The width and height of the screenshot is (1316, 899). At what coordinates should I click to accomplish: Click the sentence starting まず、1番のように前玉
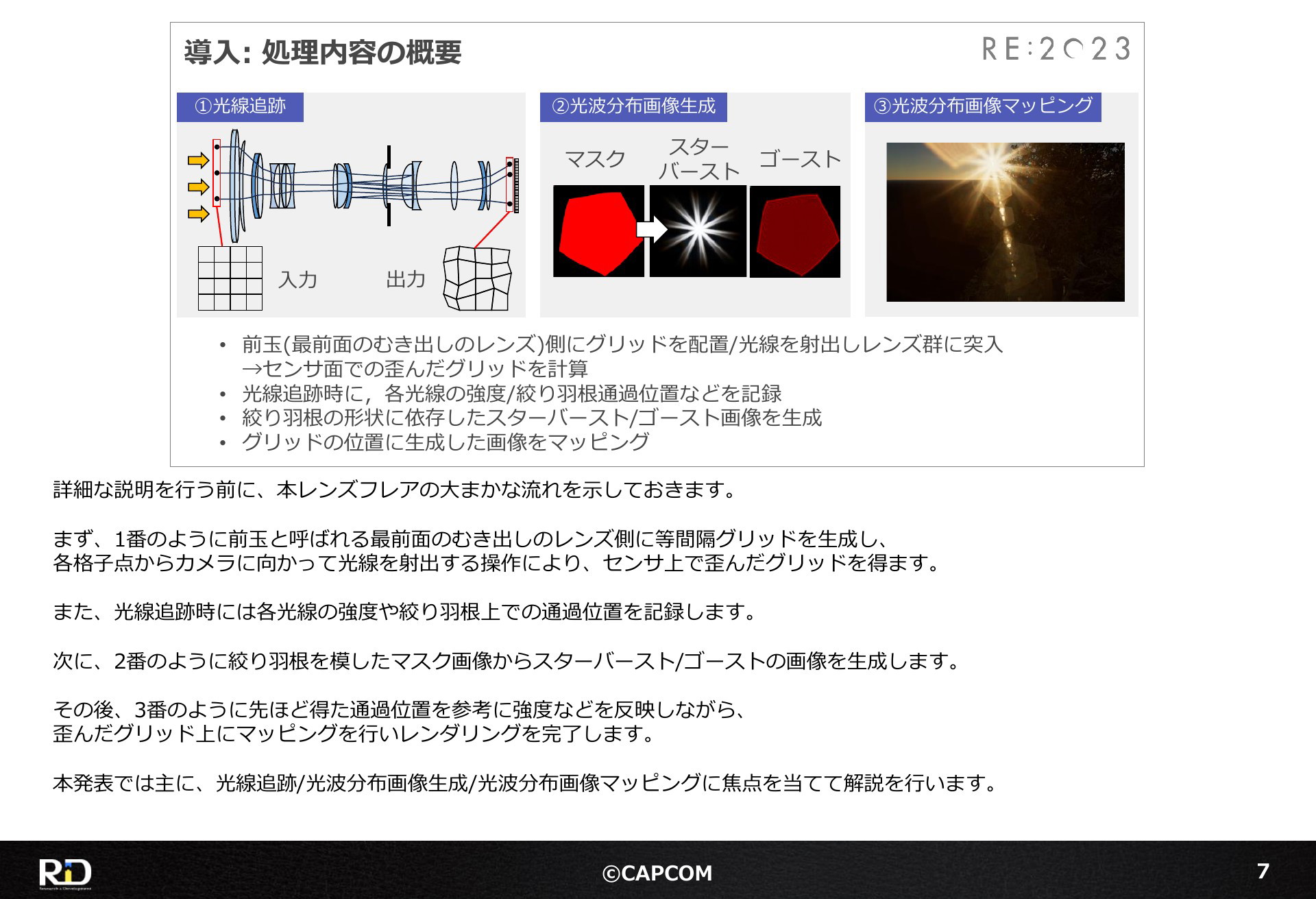coord(472,539)
